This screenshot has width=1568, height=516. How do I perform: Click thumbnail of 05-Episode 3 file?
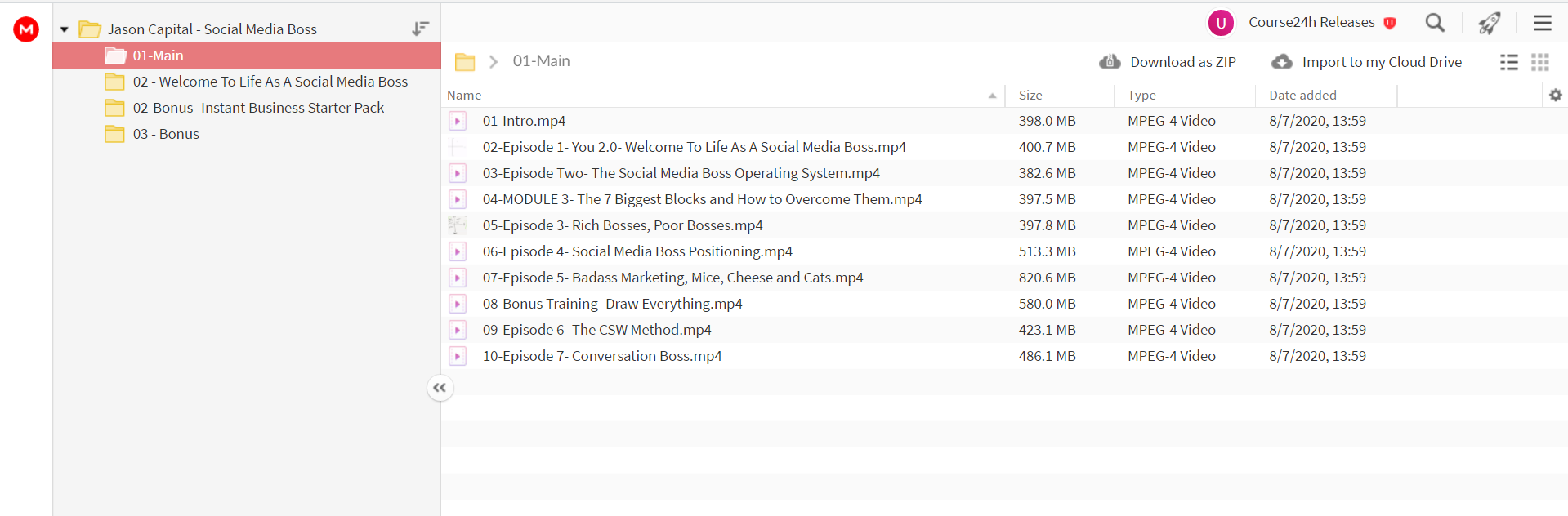[458, 225]
